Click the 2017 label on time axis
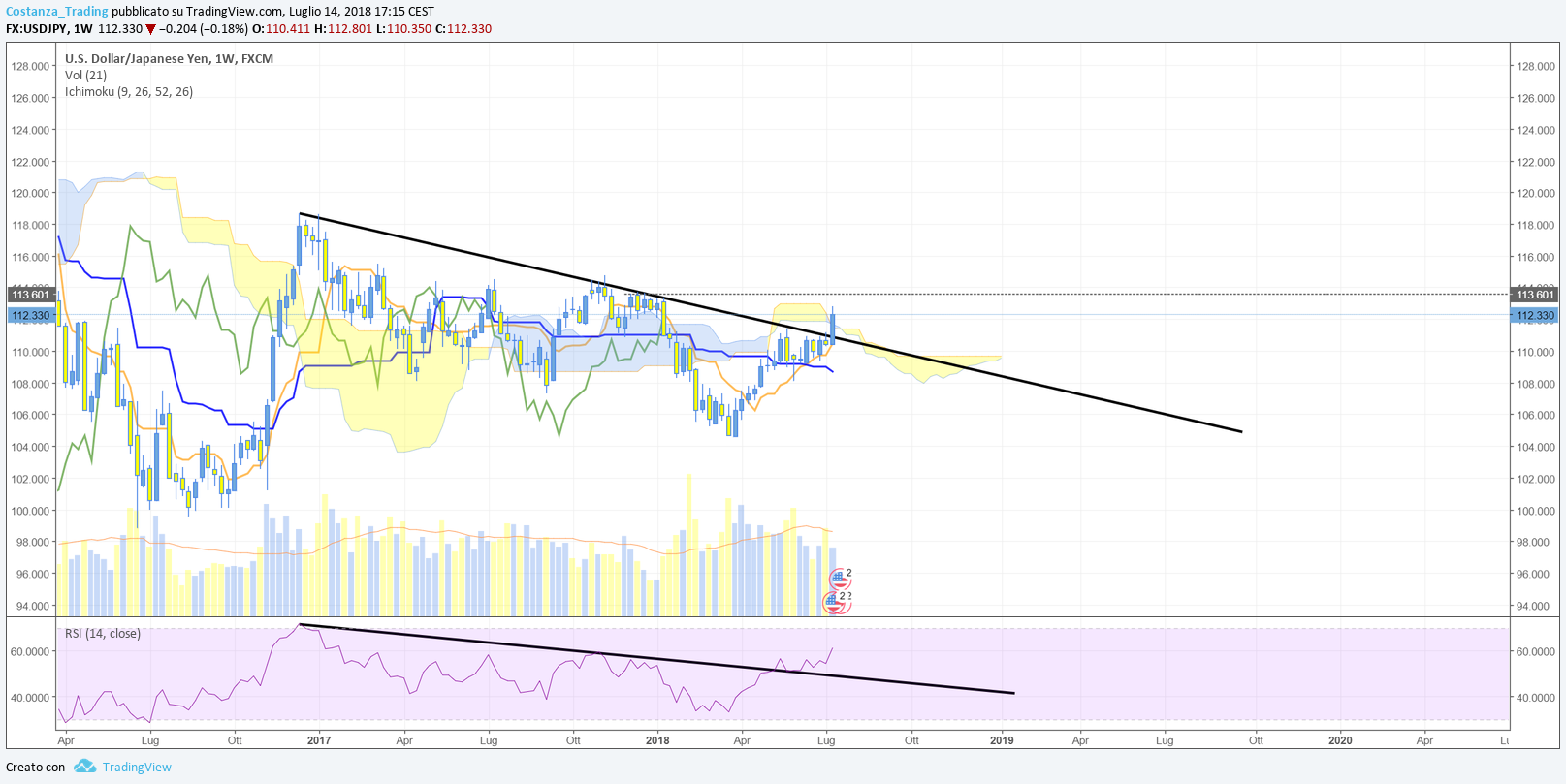Screen dimensions: 1566x784 319,740
